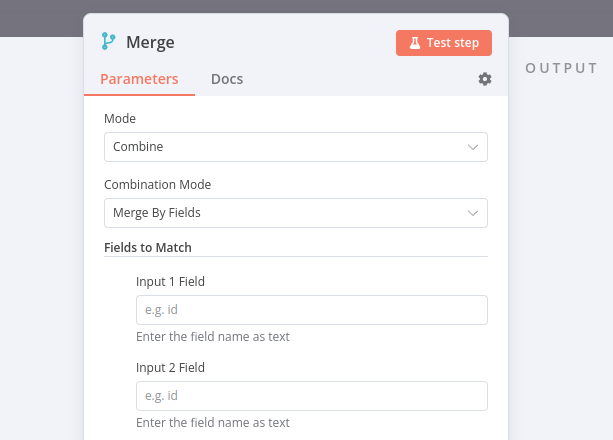Screen dimensions: 613x440
Task: Click the Merge node branch icon
Action: click(x=109, y=41)
